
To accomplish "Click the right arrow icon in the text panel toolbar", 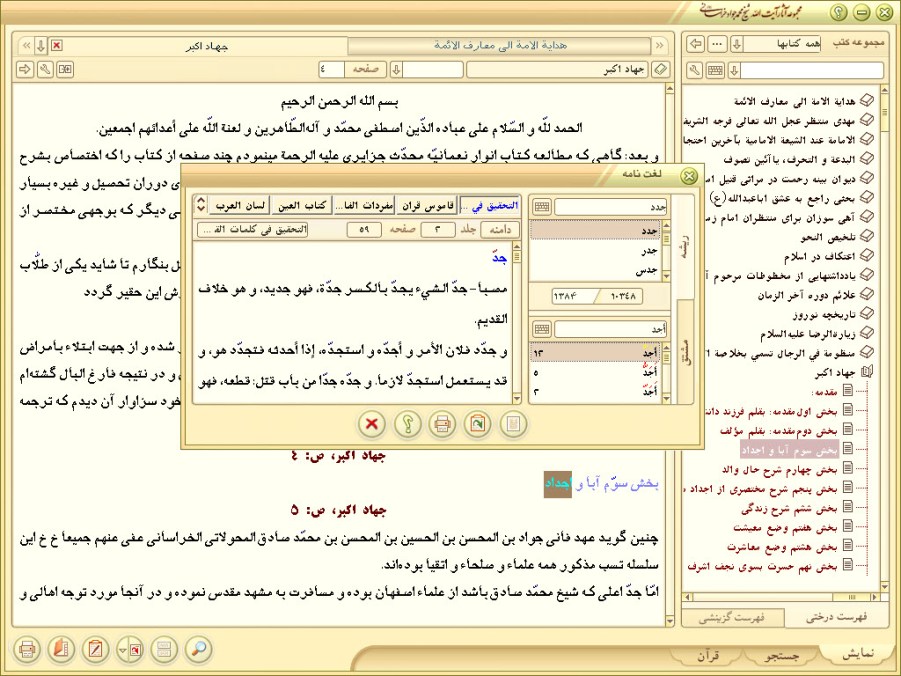I will (25, 70).
